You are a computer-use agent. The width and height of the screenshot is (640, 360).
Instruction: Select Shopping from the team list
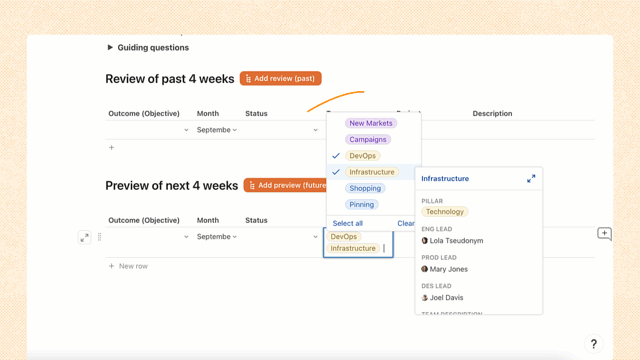pos(365,188)
